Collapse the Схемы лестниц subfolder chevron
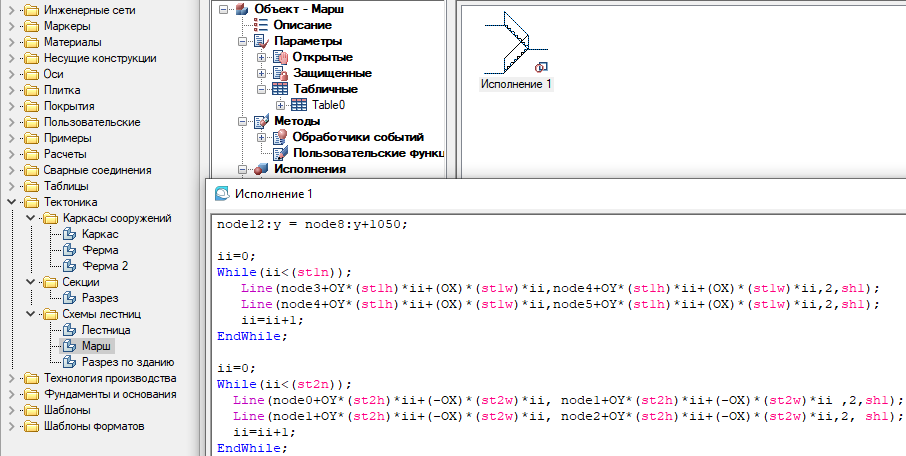This screenshot has height=456, width=906. point(31,314)
